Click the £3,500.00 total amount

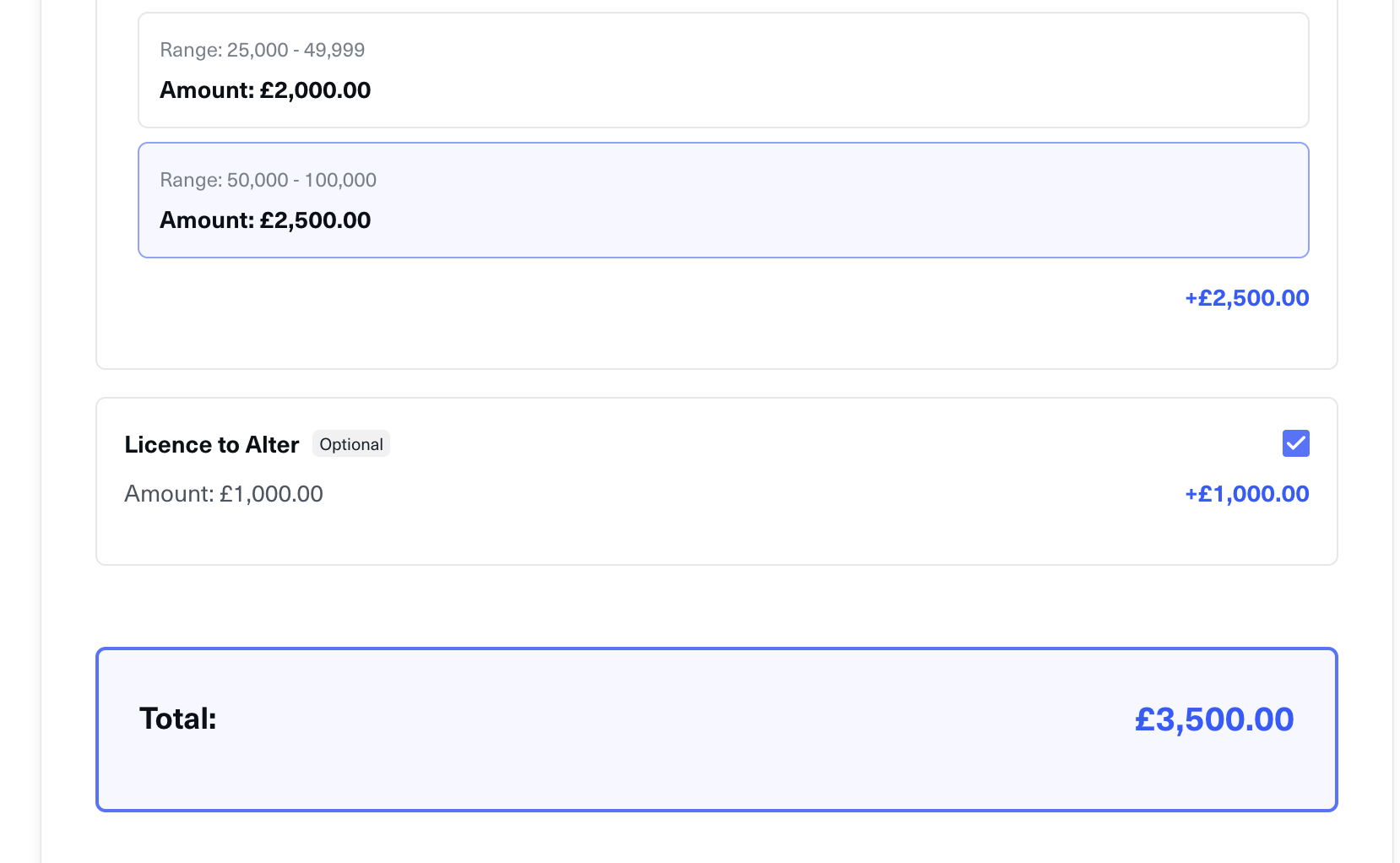click(x=1213, y=719)
